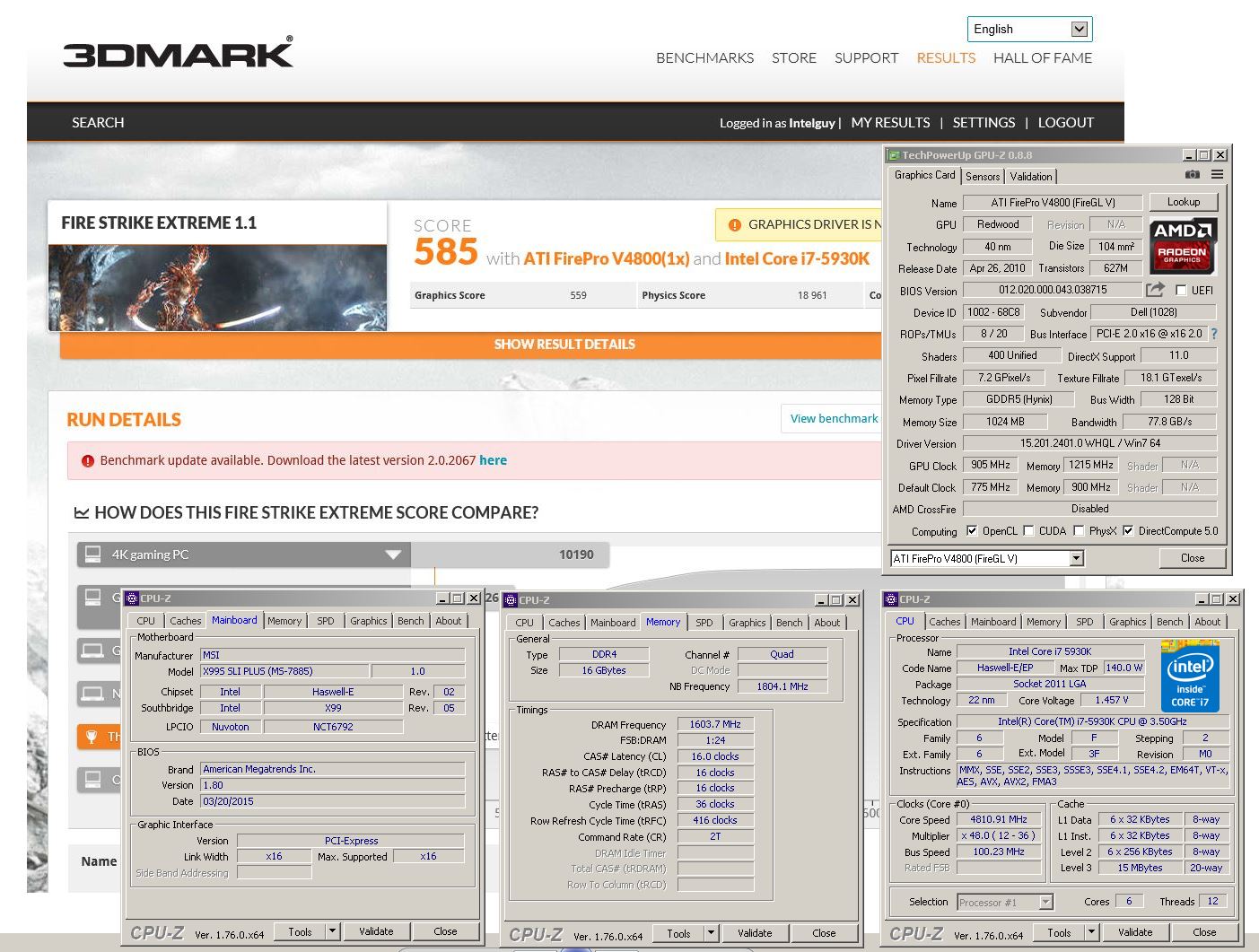Click the CPU-Z Memory window title icon

point(511,600)
